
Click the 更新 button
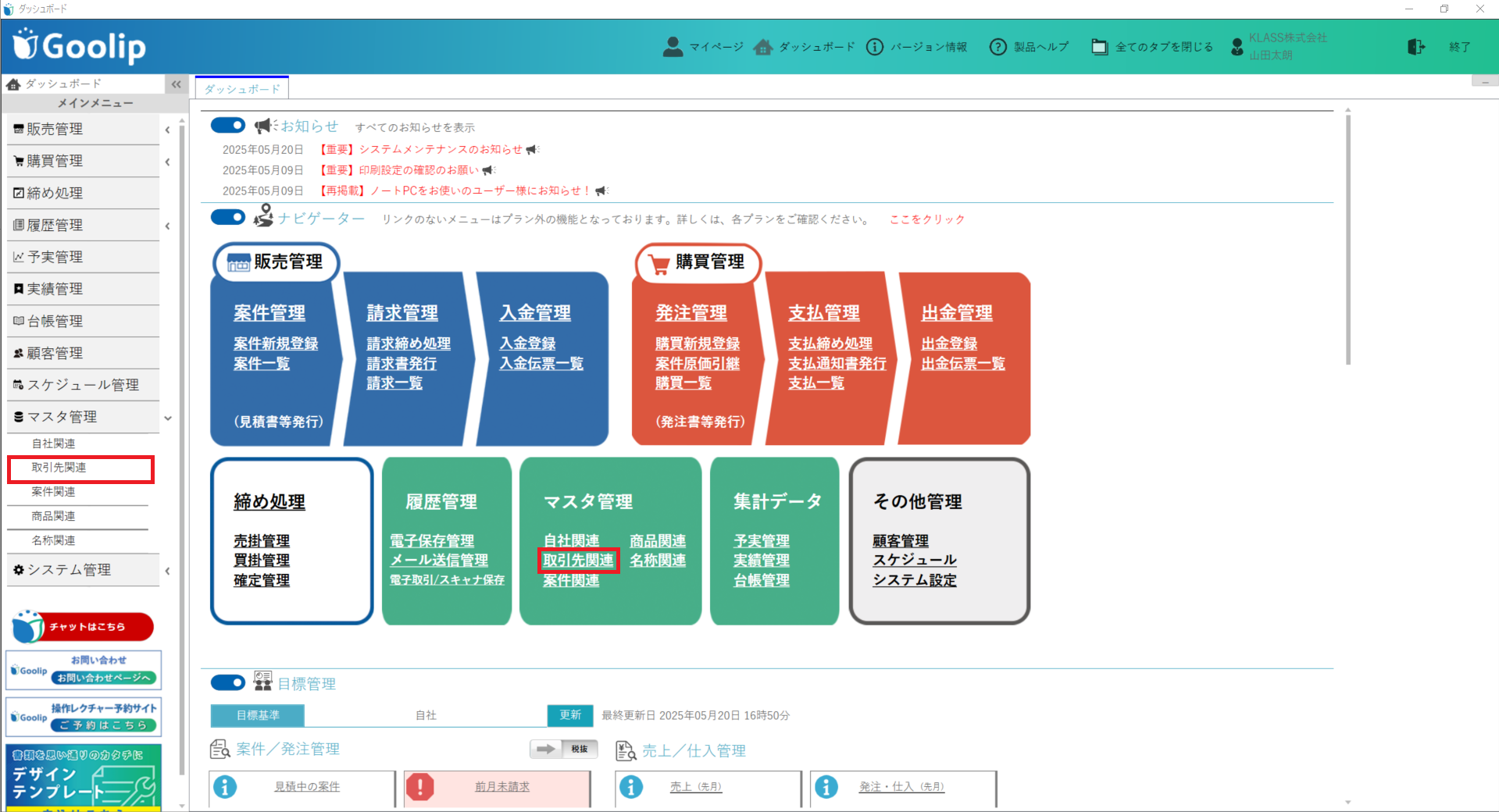coord(570,715)
